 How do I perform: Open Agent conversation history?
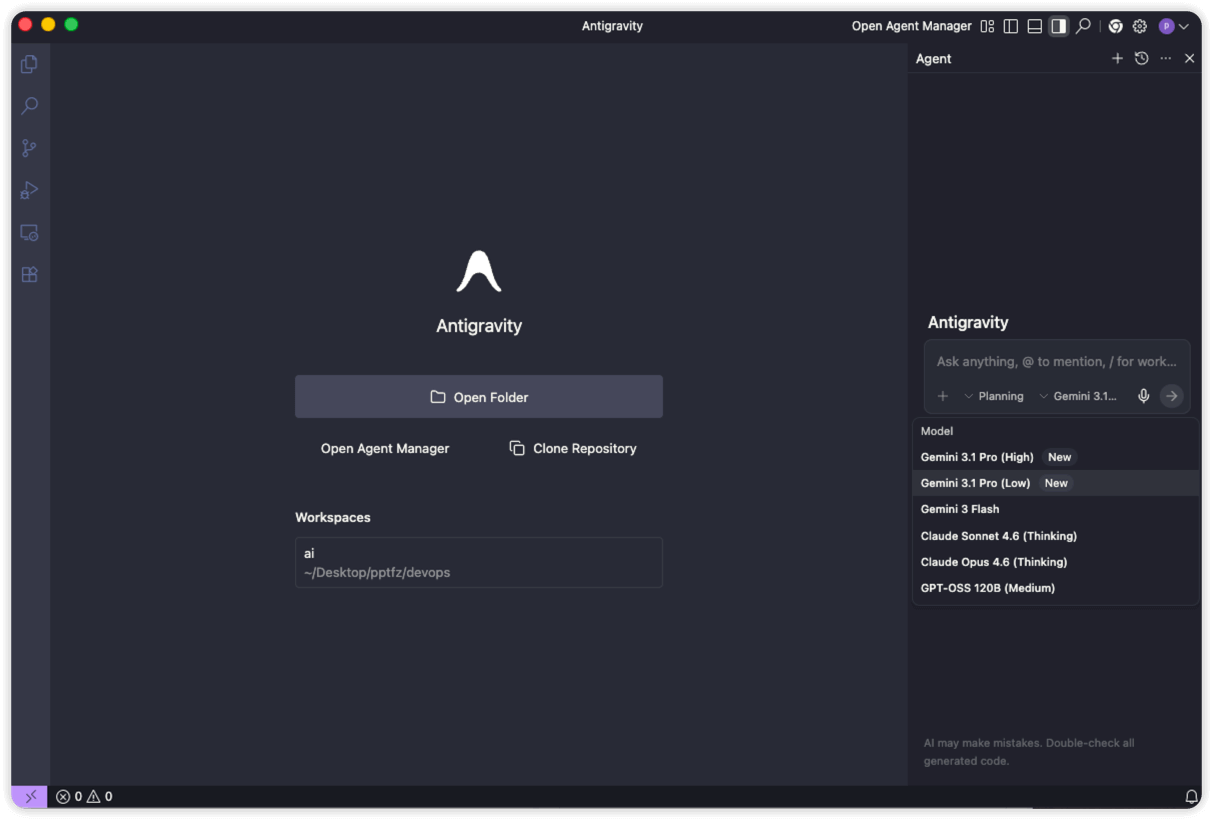pyautogui.click(x=1141, y=59)
